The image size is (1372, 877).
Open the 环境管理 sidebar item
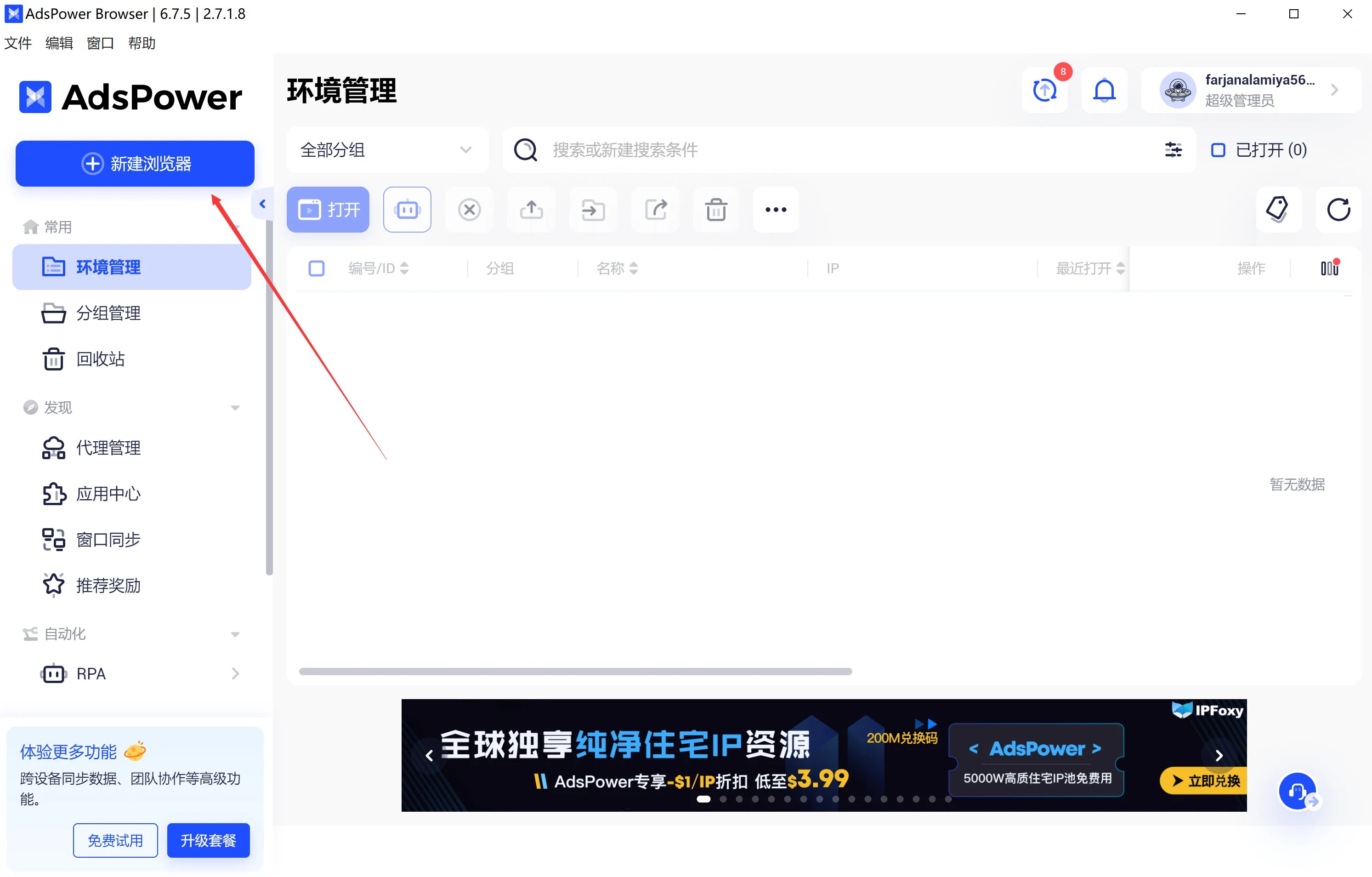click(131, 267)
